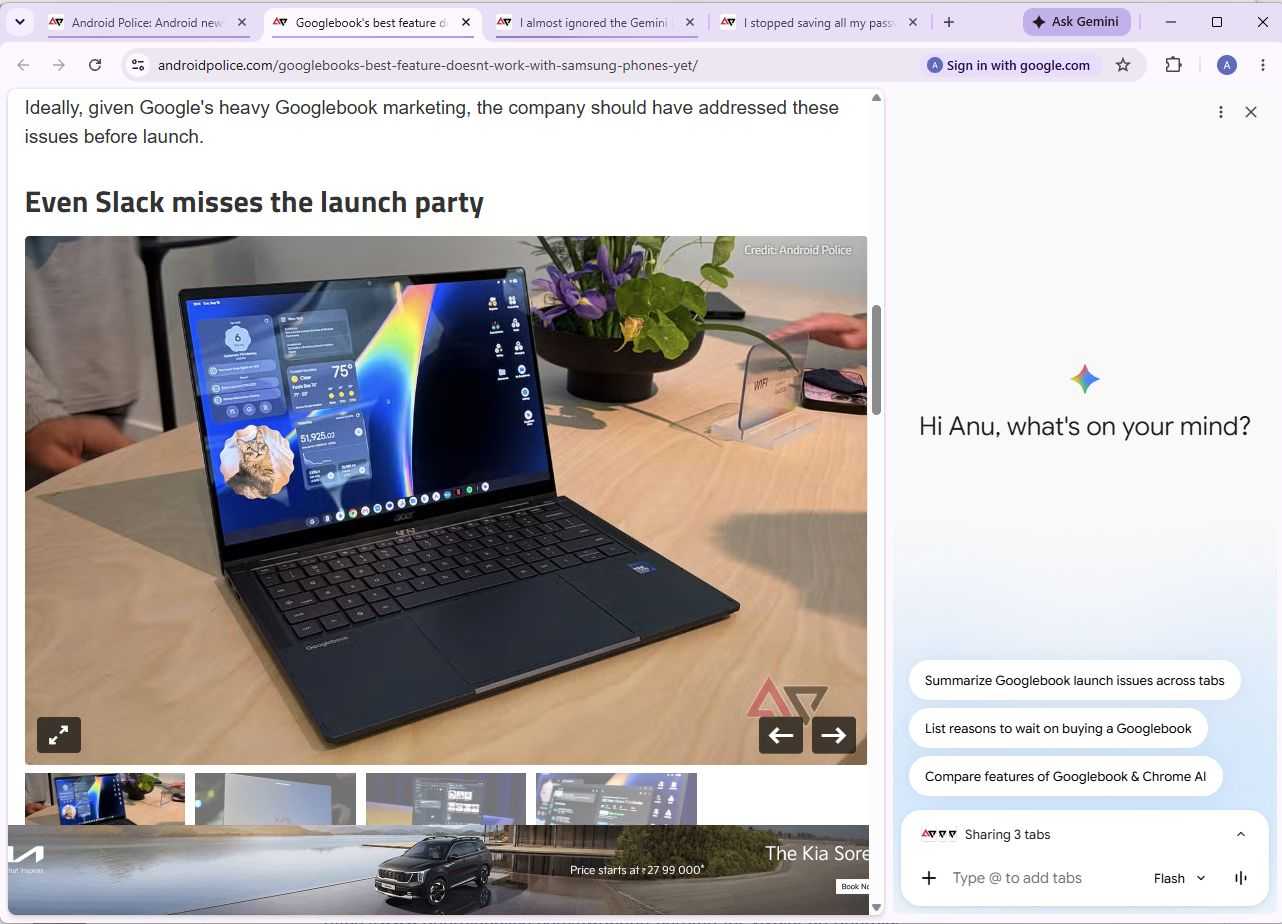Open Gemini panel more options menu

pos(1220,112)
